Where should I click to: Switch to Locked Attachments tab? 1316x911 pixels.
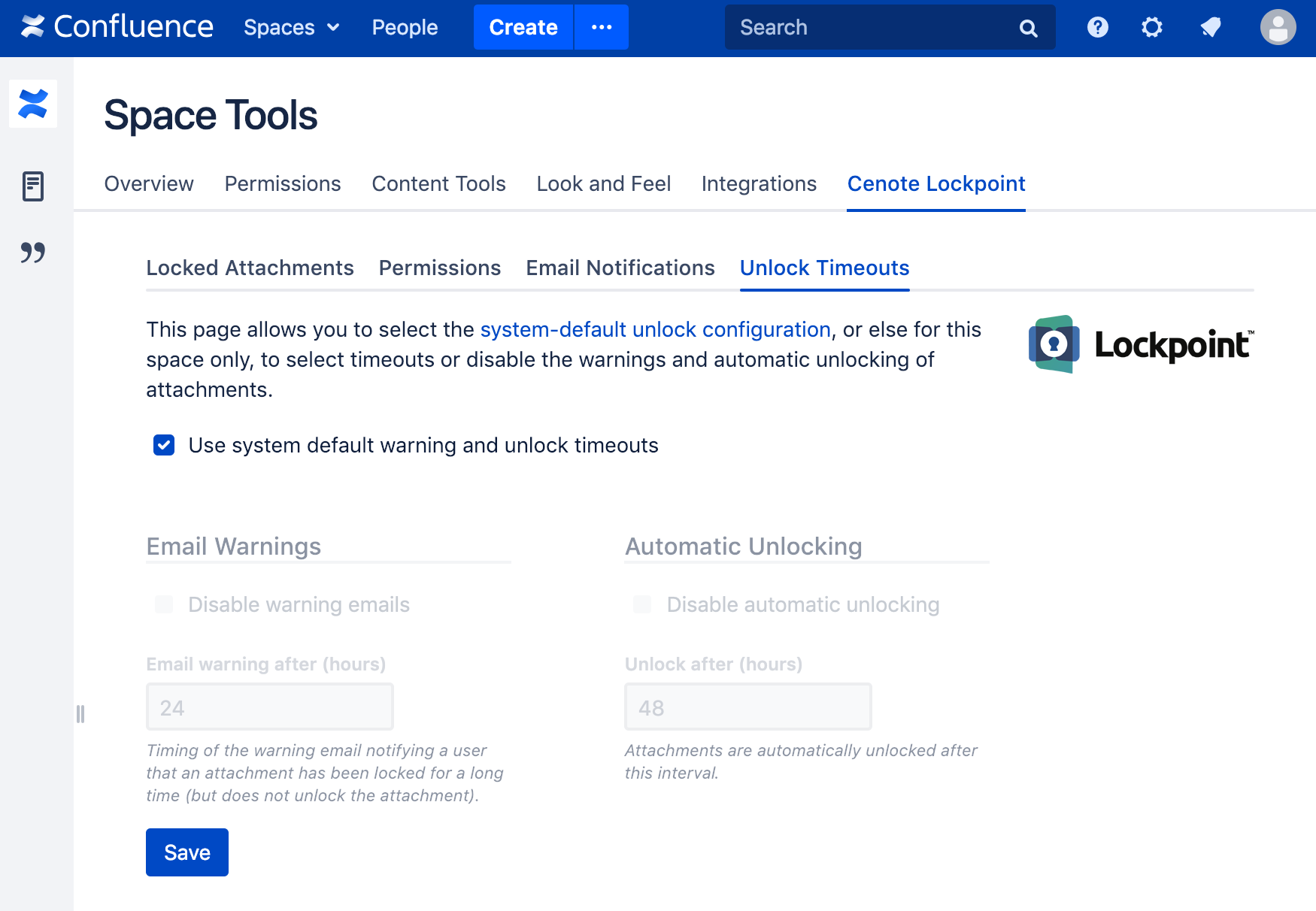click(x=250, y=268)
